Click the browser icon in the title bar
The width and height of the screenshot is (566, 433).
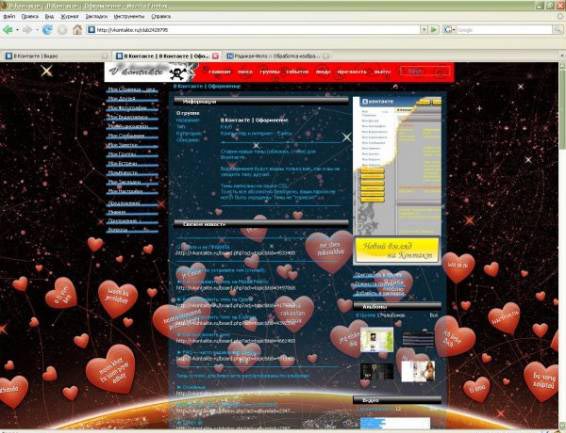[4, 5]
